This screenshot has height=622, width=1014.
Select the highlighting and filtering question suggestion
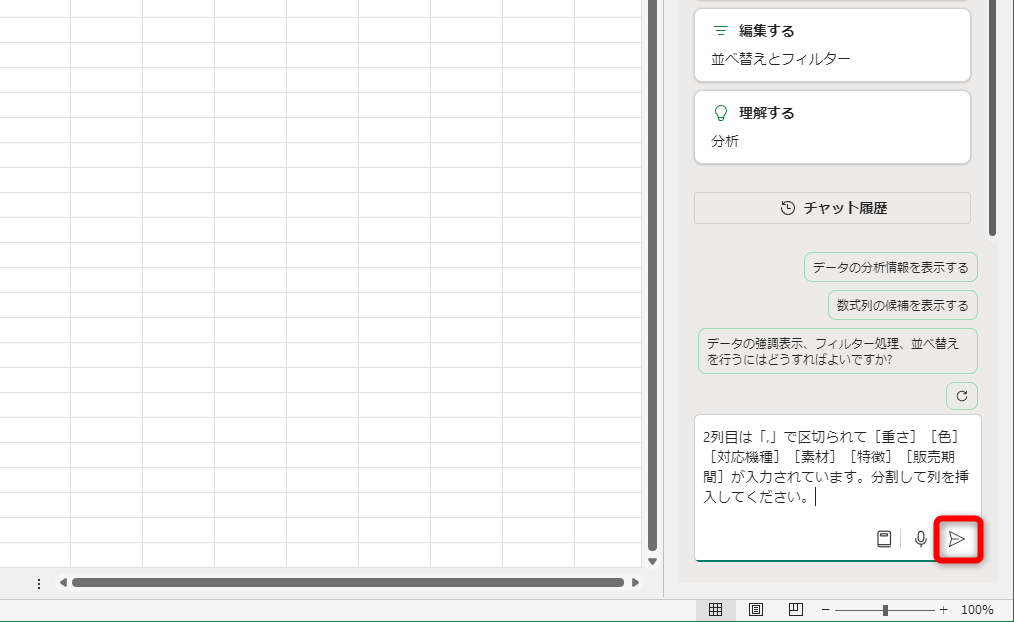pos(837,351)
